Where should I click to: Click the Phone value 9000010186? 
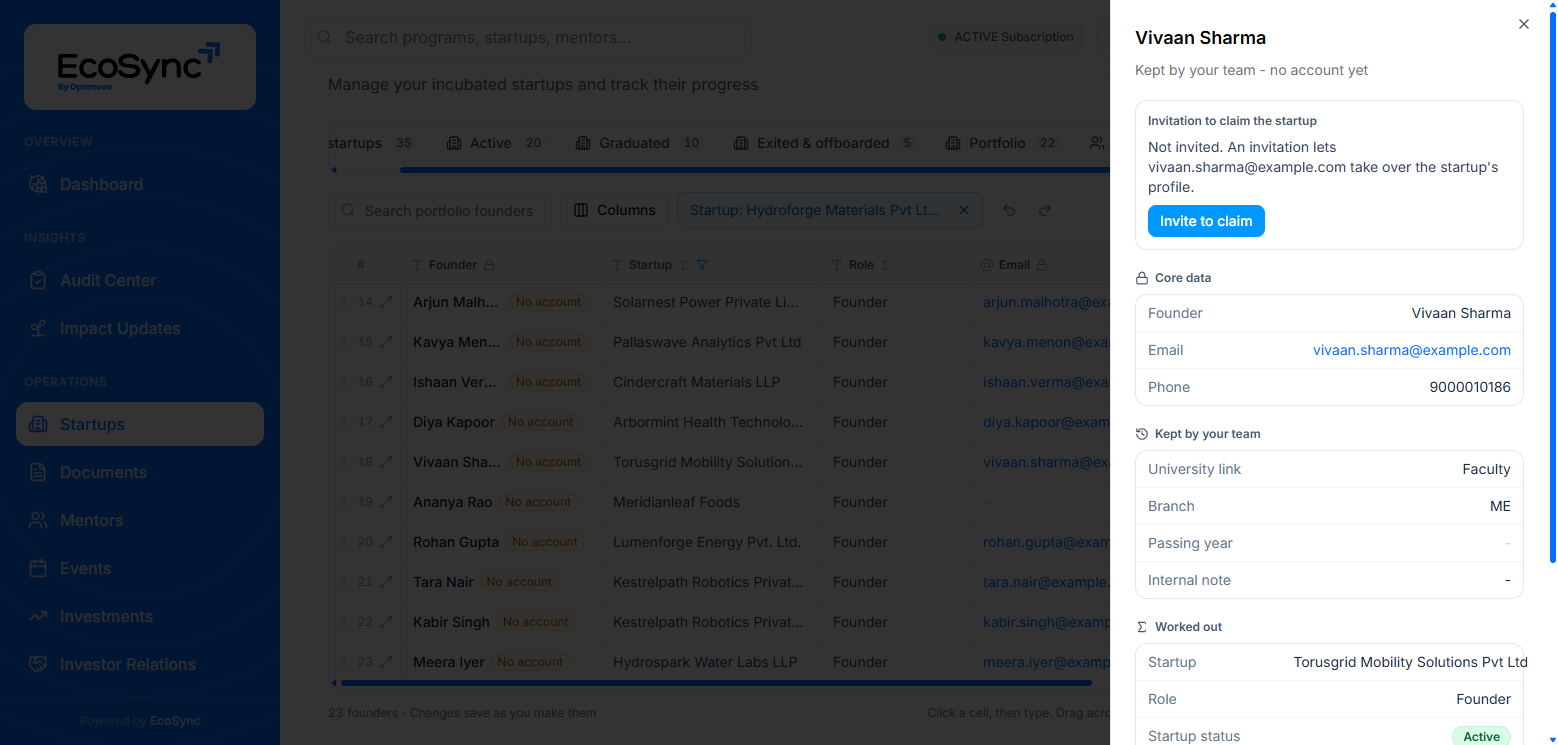coord(1470,387)
